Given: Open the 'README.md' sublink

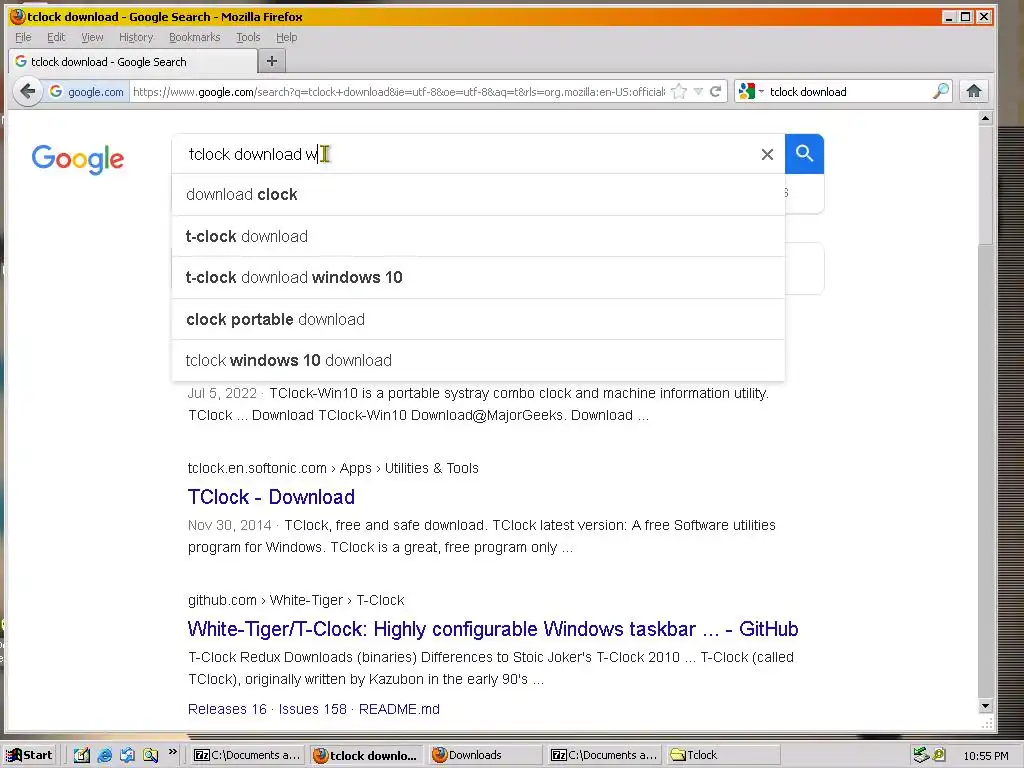Looking at the screenshot, I should pos(399,709).
